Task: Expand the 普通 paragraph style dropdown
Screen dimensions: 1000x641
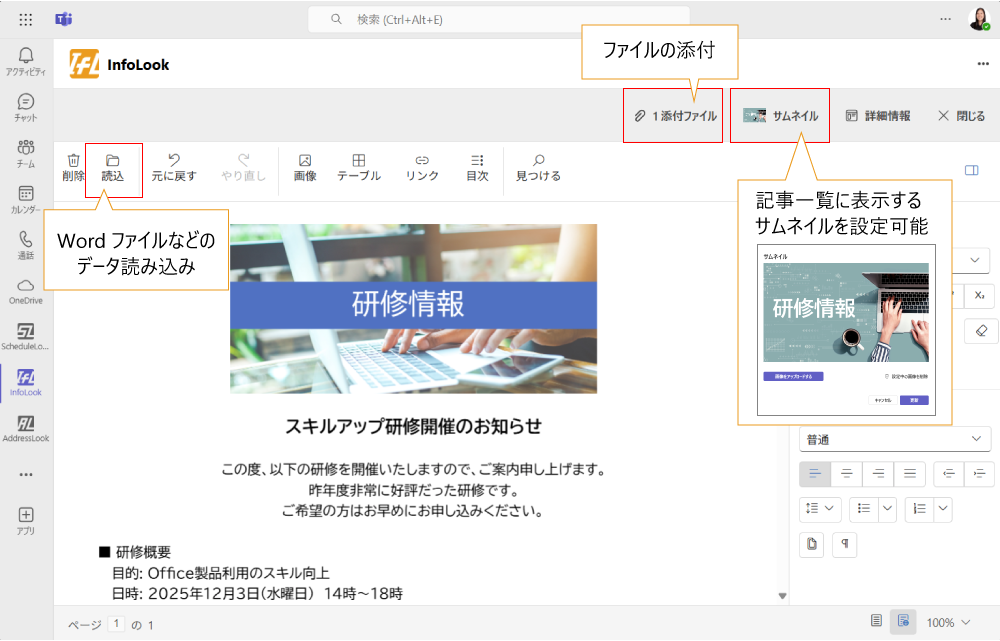Action: (894, 439)
